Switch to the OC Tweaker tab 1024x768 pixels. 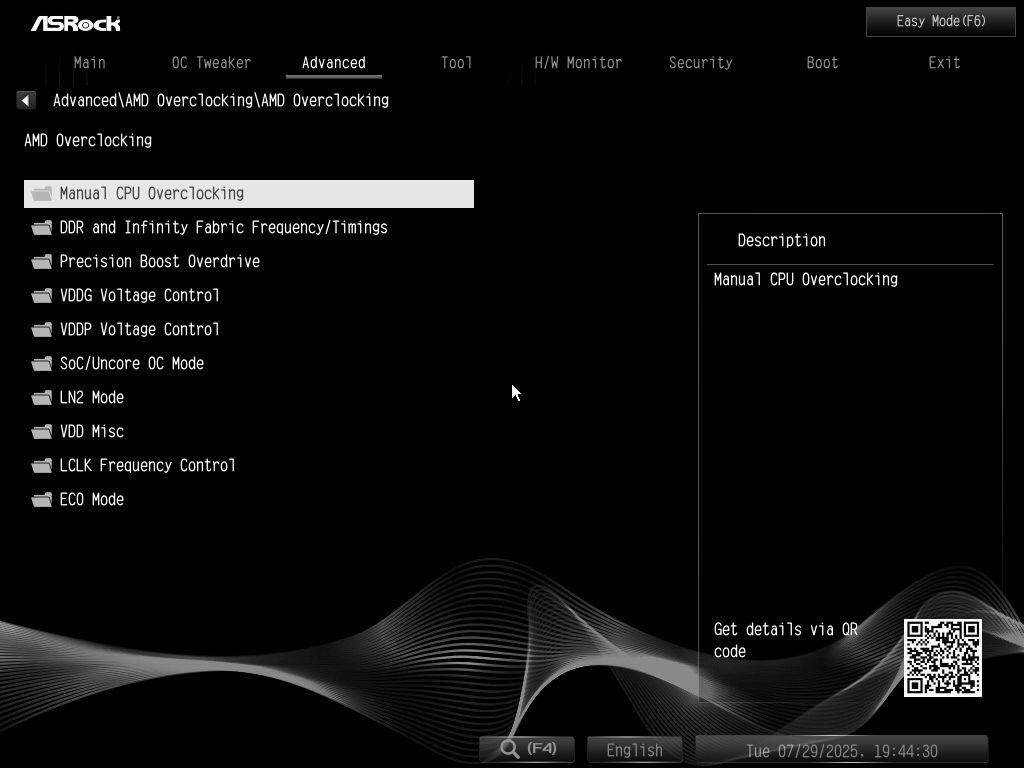pos(211,63)
